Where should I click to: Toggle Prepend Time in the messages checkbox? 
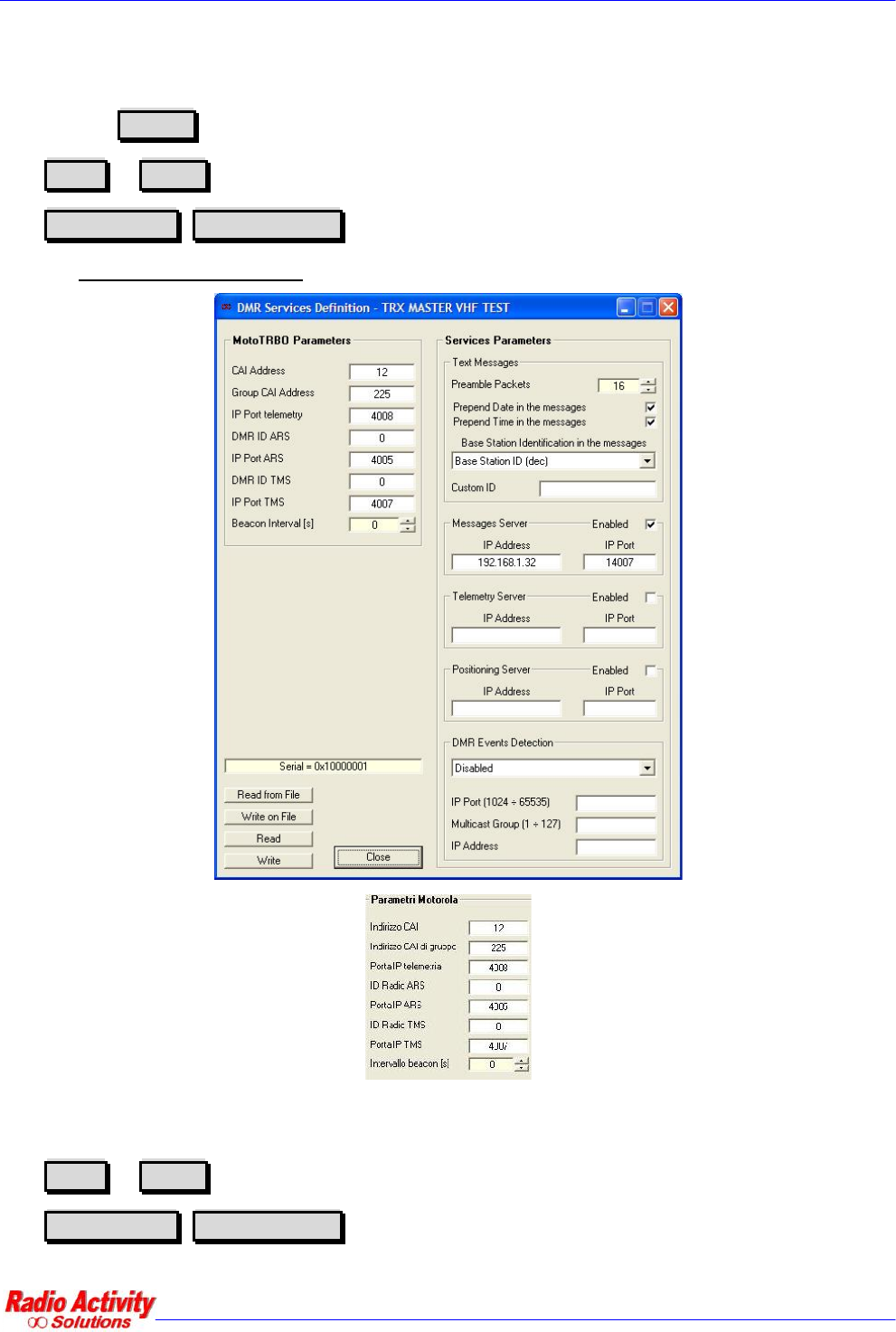point(650,422)
